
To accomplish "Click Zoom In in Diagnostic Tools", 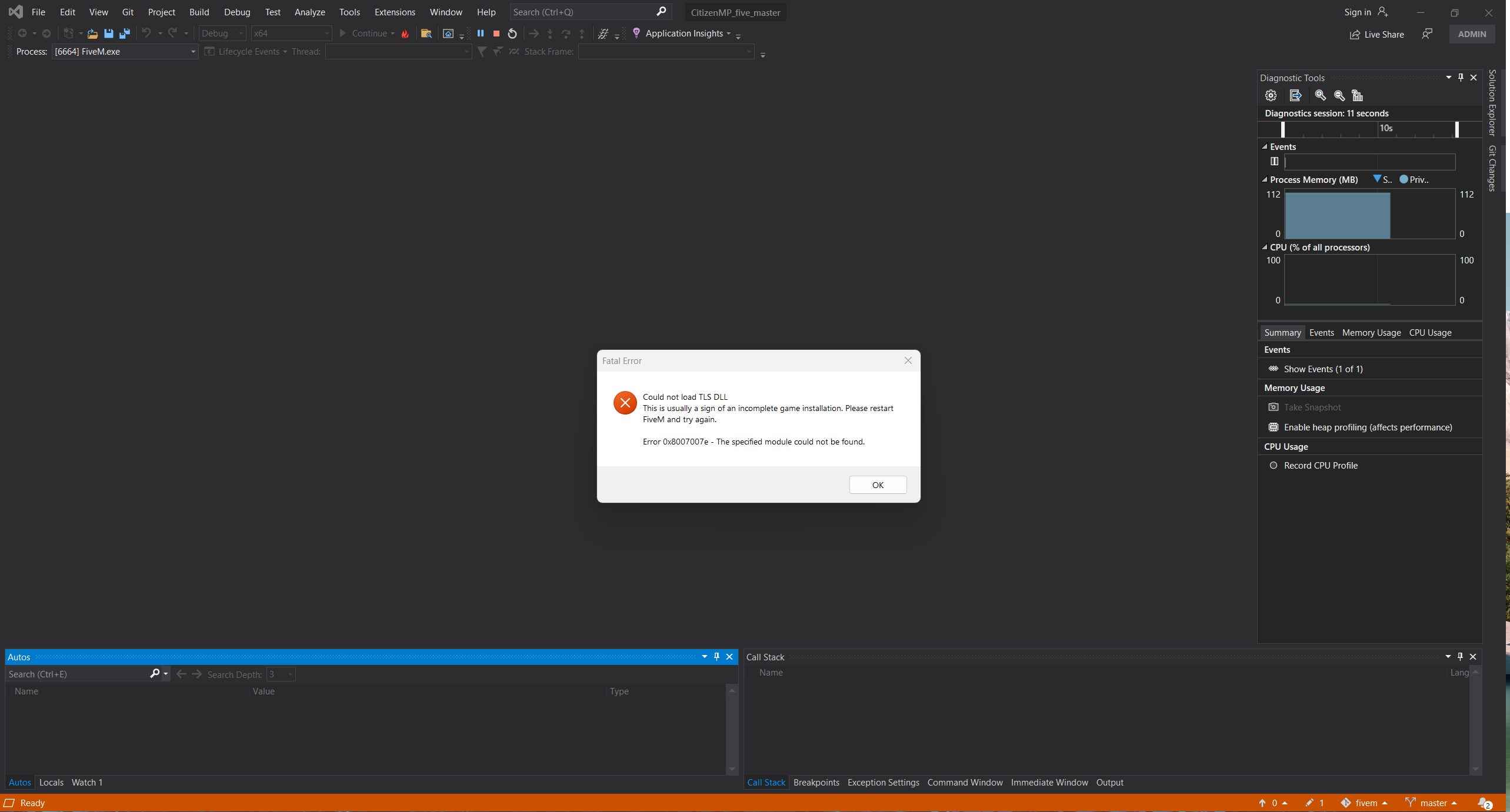I will (1320, 95).
